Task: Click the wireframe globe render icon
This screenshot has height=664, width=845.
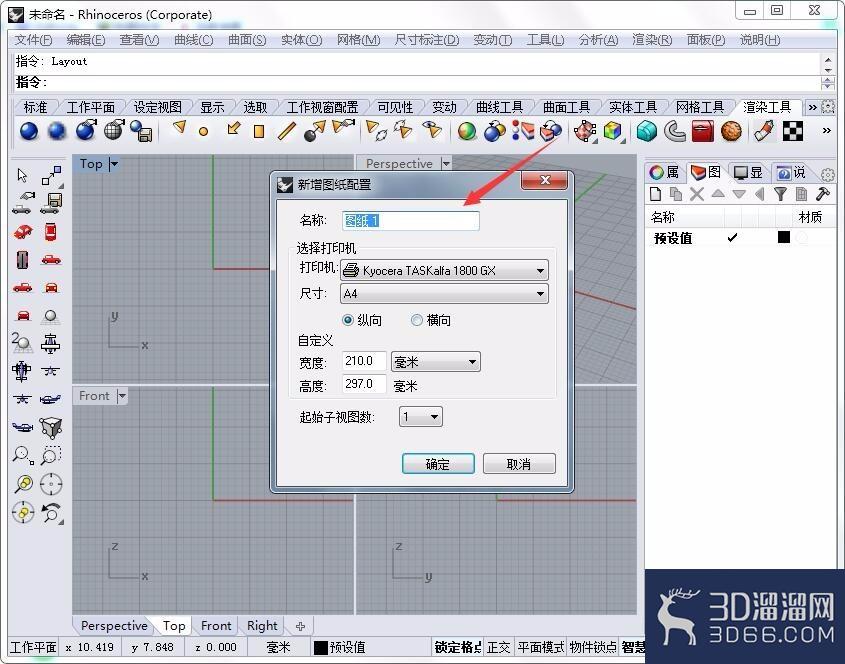Action: pyautogui.click(x=114, y=131)
